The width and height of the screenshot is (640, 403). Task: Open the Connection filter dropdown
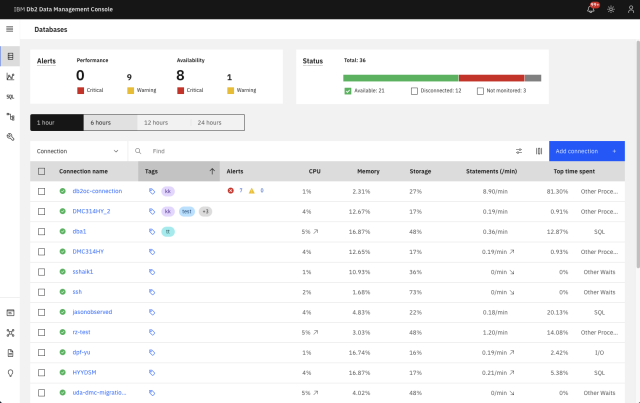point(78,151)
